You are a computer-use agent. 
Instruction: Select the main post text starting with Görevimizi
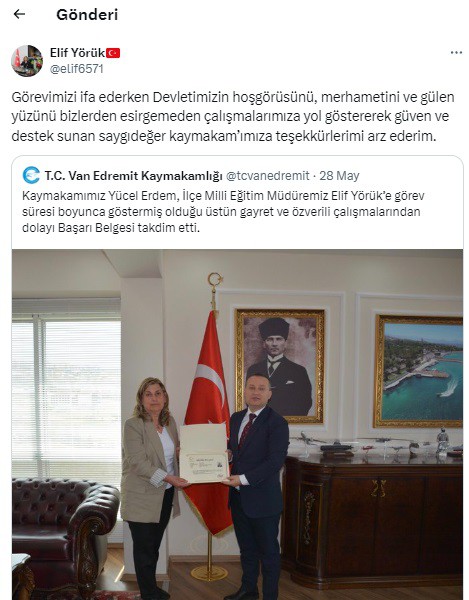tap(233, 116)
